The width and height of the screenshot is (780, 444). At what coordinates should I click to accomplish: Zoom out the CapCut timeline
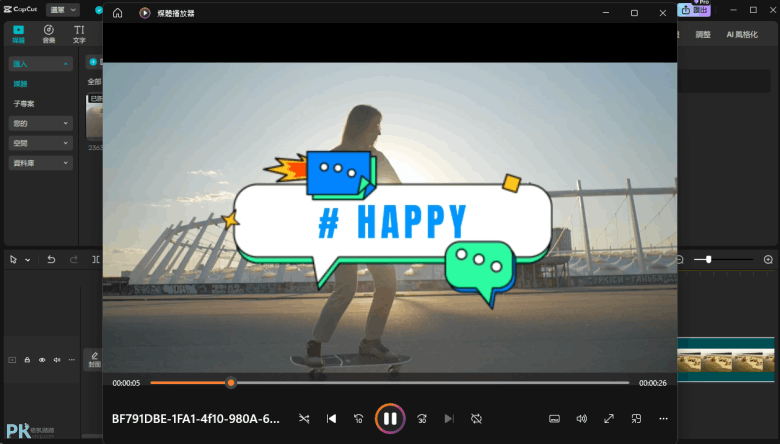click(681, 260)
